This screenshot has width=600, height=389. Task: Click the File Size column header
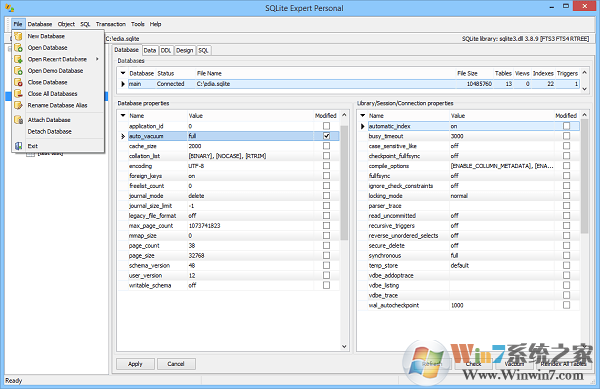click(x=467, y=73)
